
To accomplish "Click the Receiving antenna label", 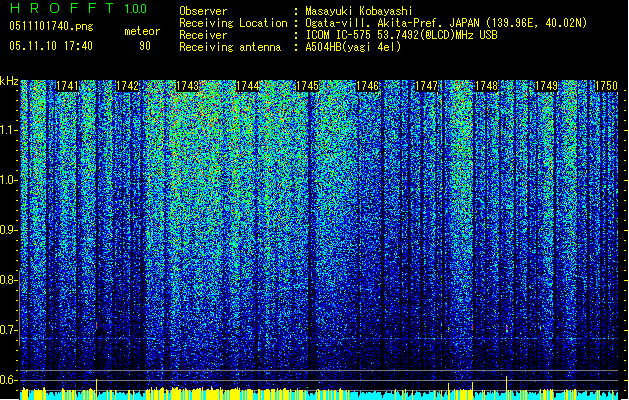I will 230,47.
